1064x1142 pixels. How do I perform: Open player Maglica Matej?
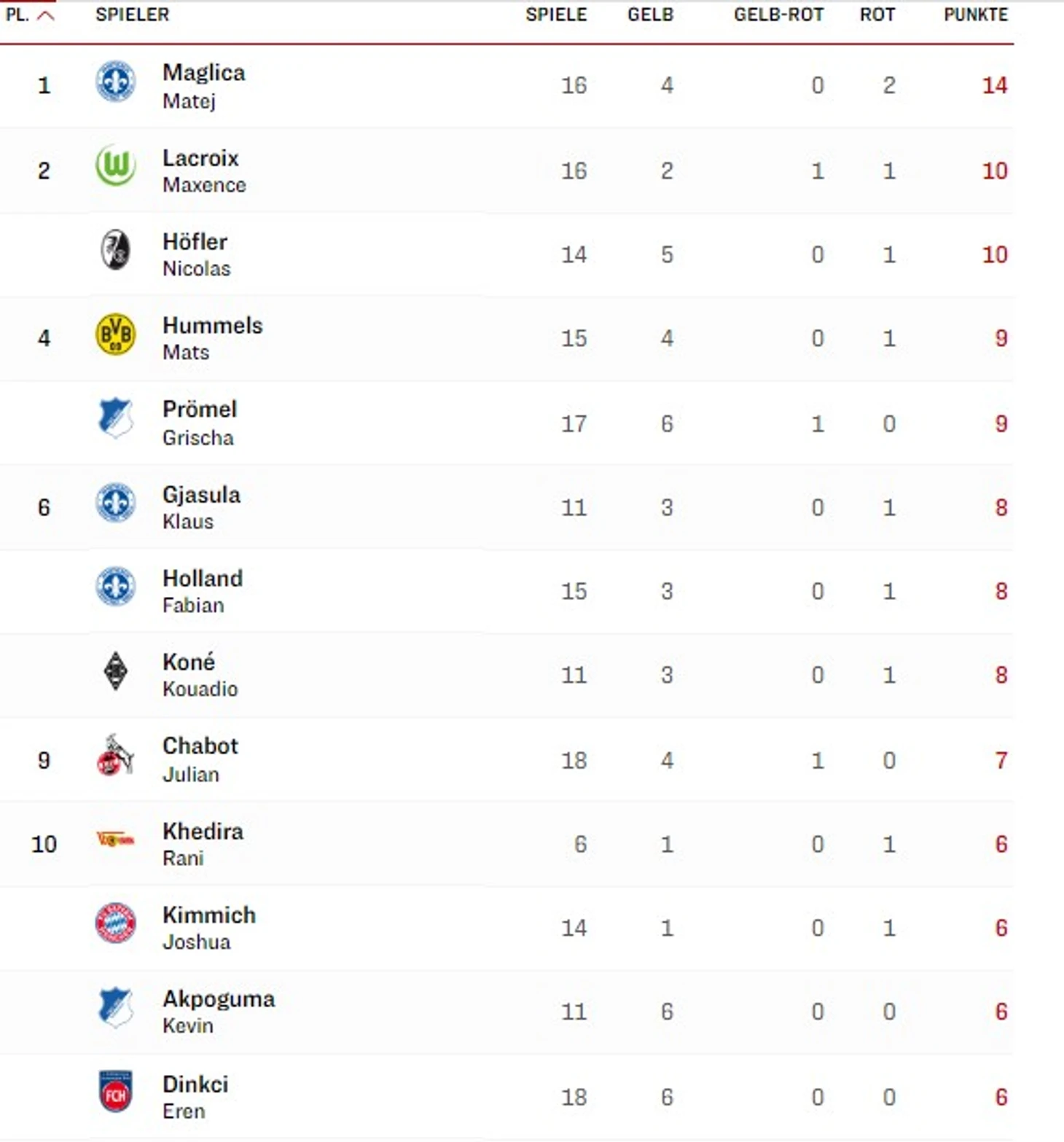pyautogui.click(x=204, y=86)
